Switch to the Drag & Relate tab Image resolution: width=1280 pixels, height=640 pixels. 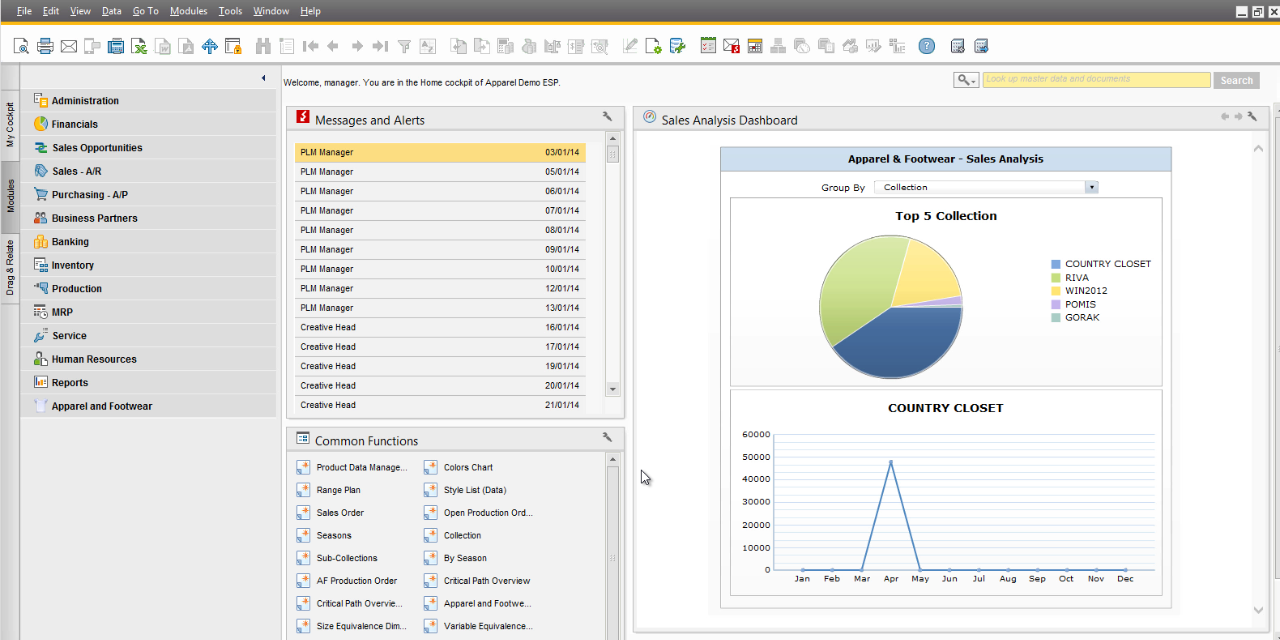point(10,268)
